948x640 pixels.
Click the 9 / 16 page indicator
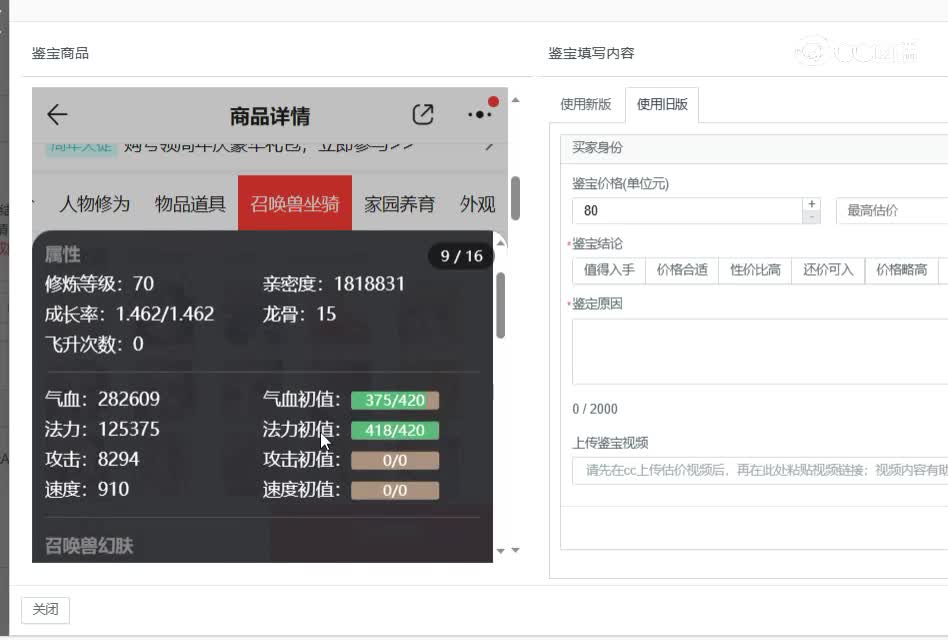[x=461, y=256]
